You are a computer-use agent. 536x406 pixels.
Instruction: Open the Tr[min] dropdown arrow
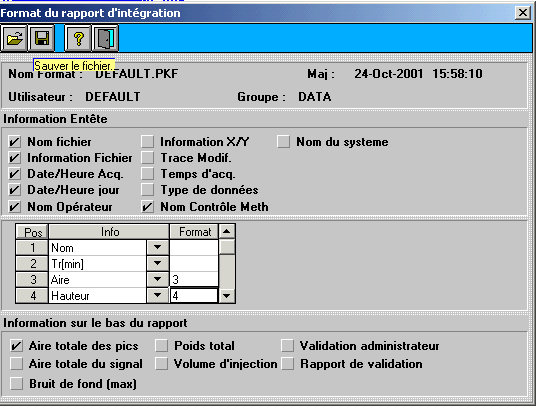[x=158, y=263]
